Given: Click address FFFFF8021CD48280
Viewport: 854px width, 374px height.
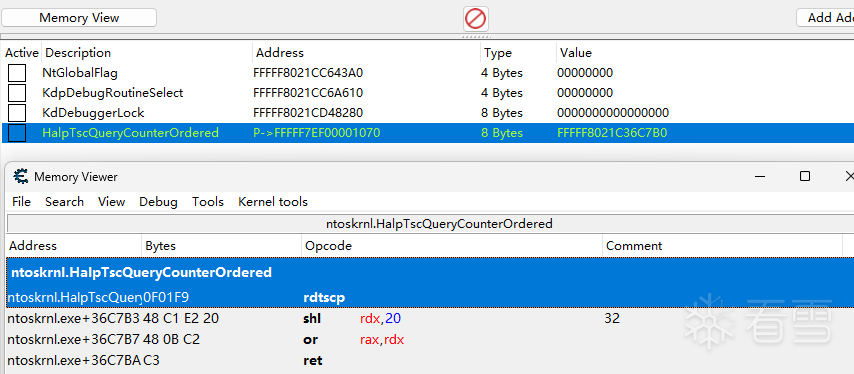Looking at the screenshot, I should click(x=308, y=113).
